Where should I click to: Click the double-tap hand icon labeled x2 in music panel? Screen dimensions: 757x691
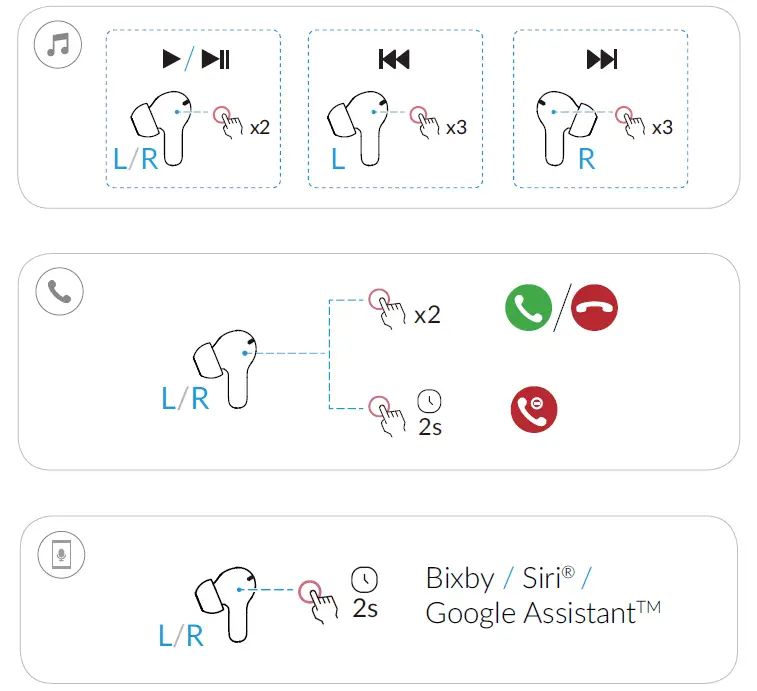pyautogui.click(x=229, y=120)
